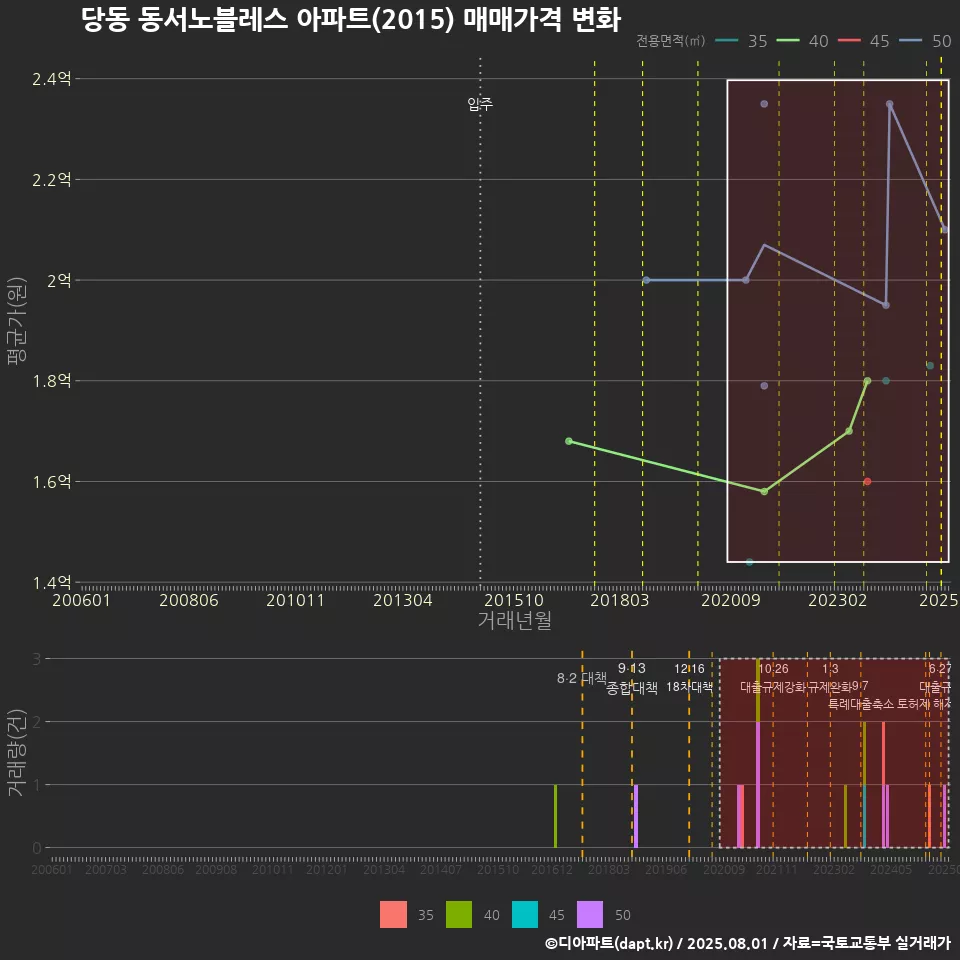Click the 1.8억 y-axis label
960x960 pixels.
pyautogui.click(x=51, y=381)
